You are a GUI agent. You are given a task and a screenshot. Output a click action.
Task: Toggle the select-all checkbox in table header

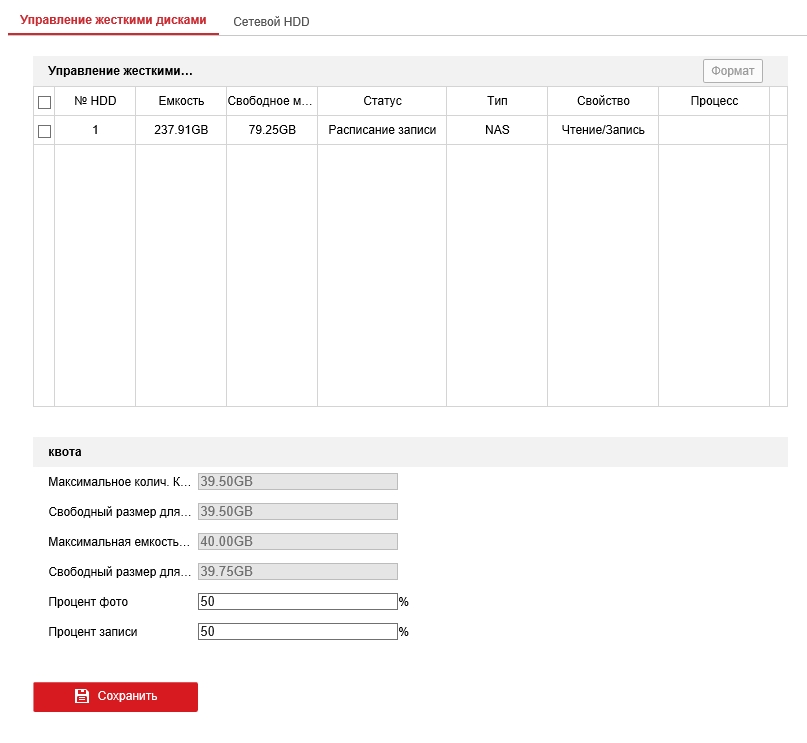pos(44,102)
